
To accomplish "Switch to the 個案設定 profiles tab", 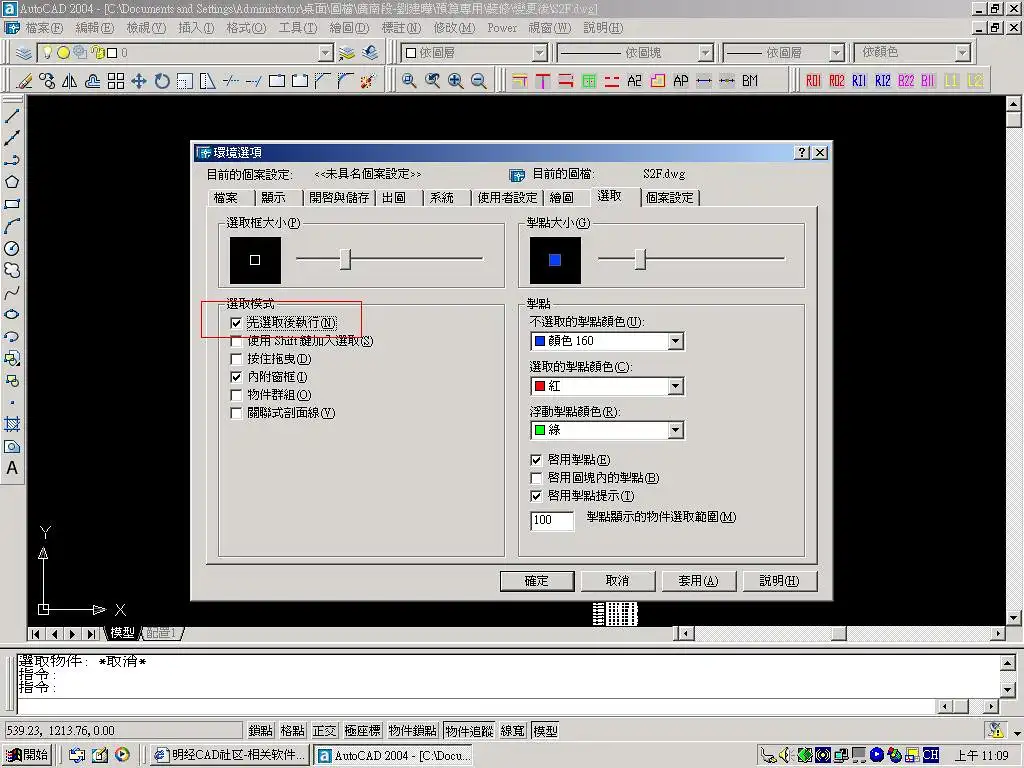I will click(669, 198).
